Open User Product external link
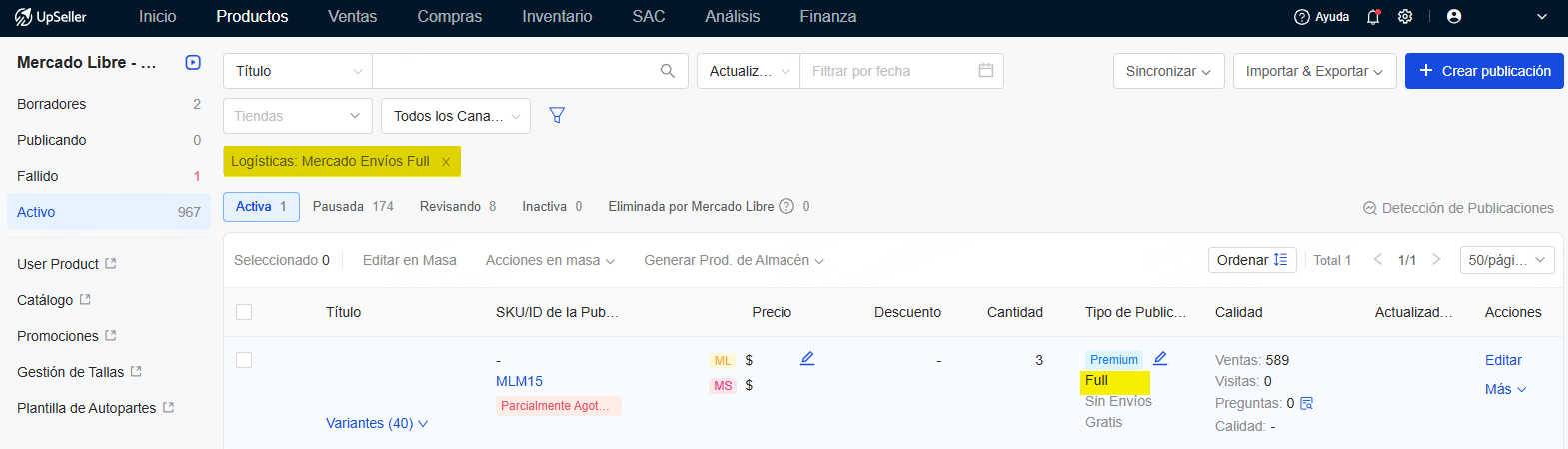Viewport: 1568px width, 449px height. click(111, 264)
